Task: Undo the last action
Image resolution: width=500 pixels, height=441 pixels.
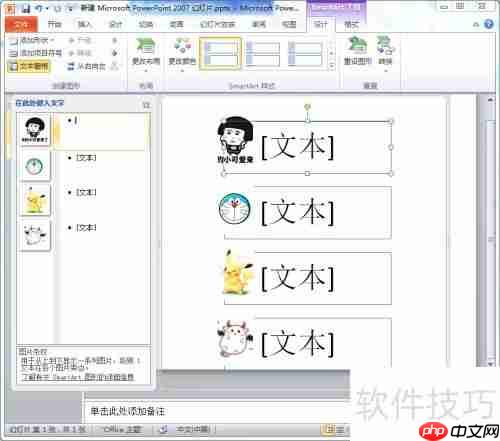Action: click(x=39, y=9)
